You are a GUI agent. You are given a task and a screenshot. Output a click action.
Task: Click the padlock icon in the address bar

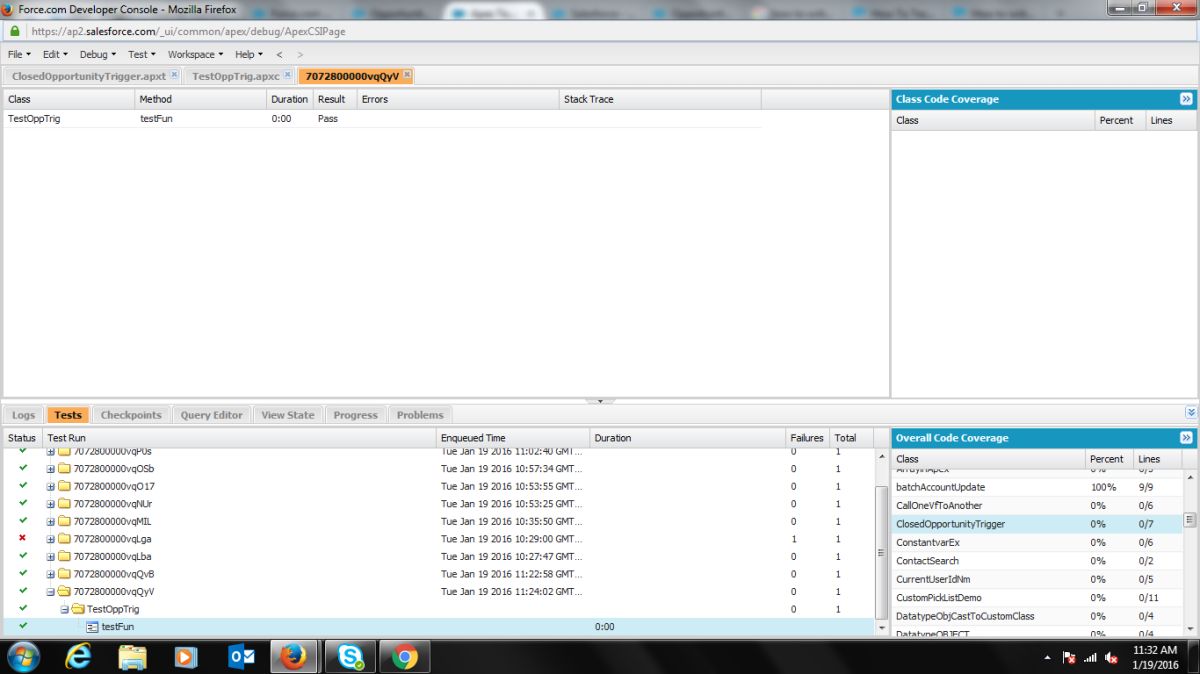15,31
